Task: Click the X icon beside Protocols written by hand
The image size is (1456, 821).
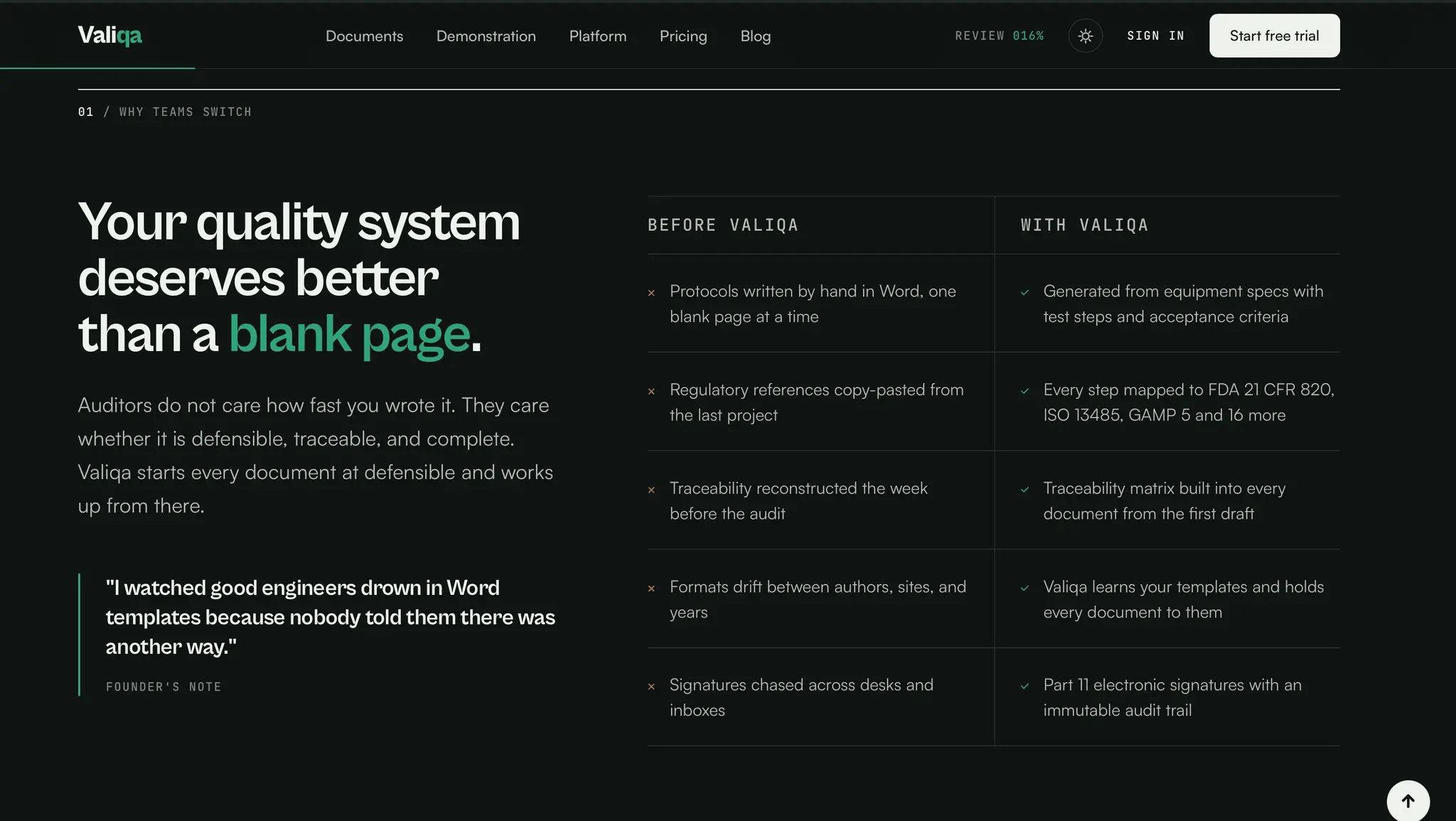Action: point(651,293)
